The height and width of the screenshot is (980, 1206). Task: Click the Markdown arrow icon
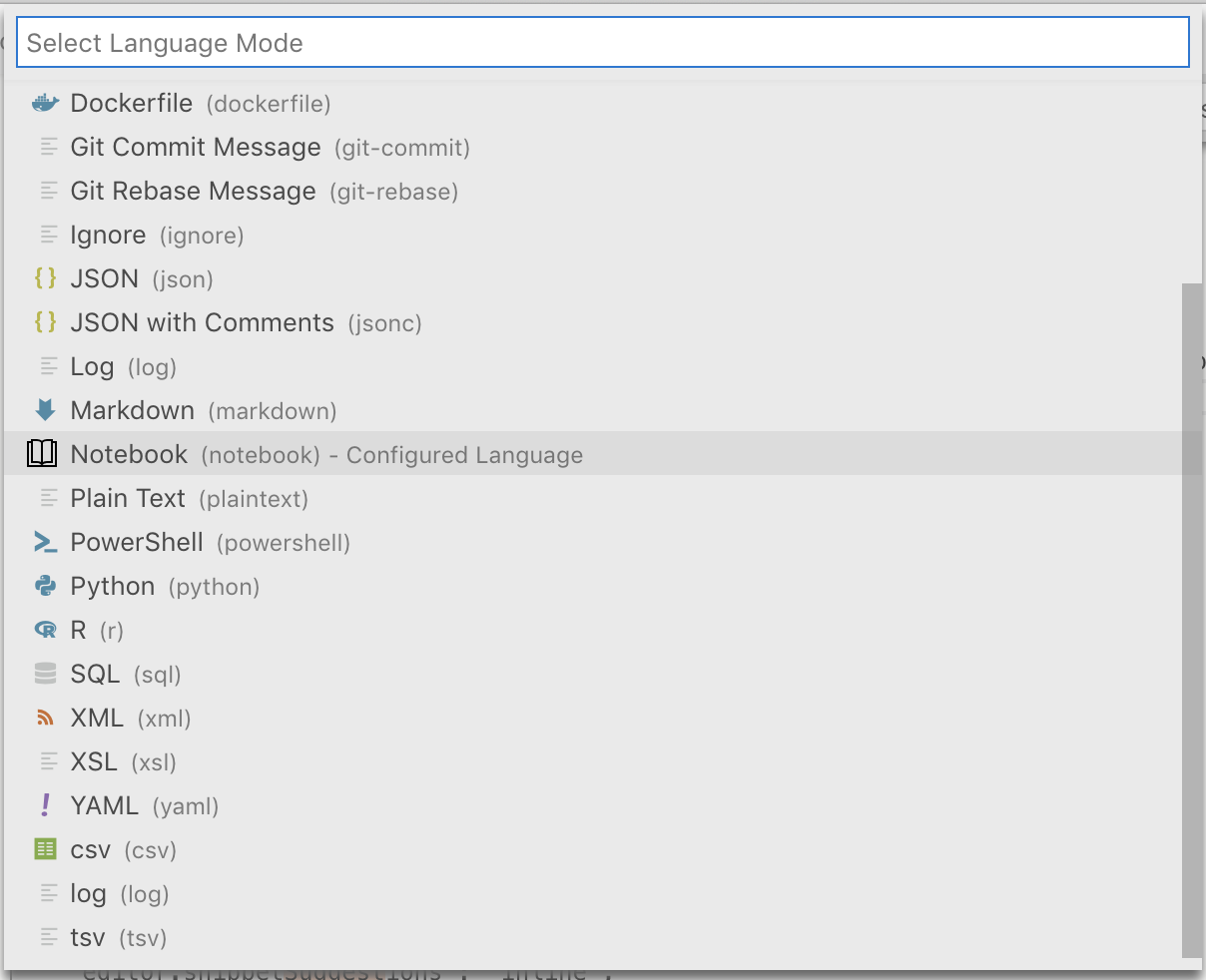pyautogui.click(x=45, y=409)
